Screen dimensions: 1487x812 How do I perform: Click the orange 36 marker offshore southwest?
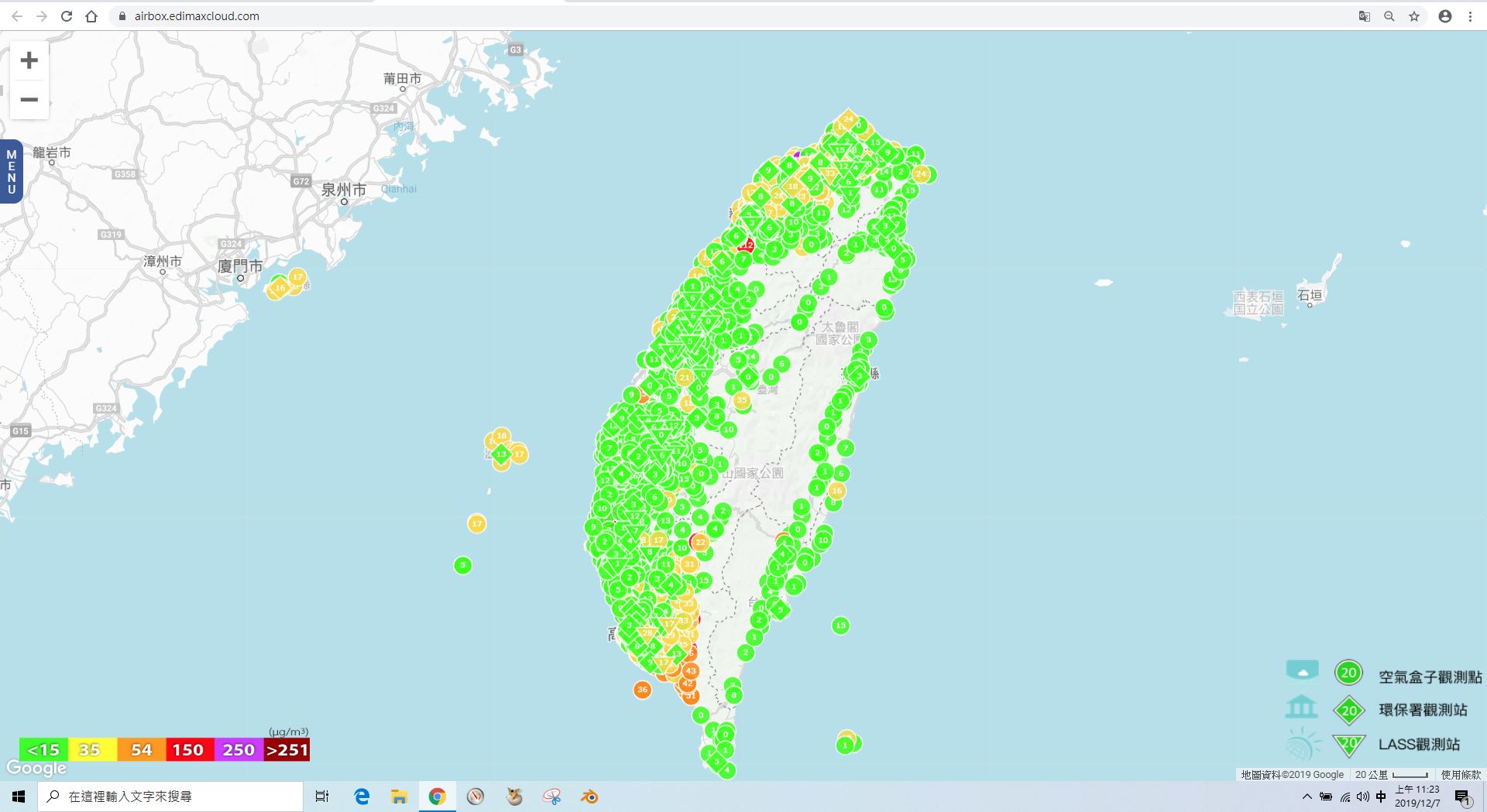(642, 690)
